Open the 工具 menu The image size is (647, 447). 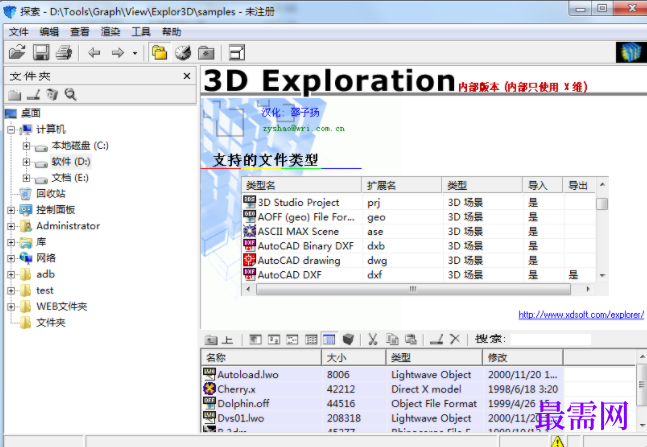point(141,32)
